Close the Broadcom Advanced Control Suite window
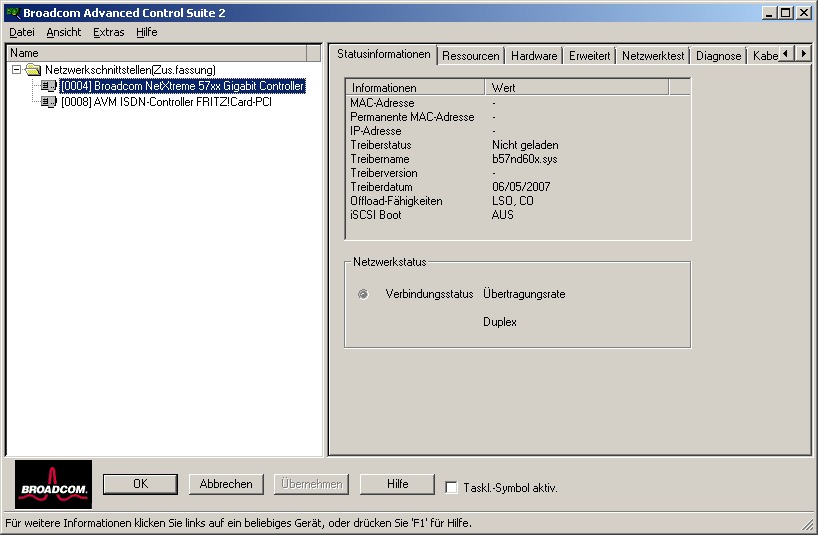 pos(804,13)
